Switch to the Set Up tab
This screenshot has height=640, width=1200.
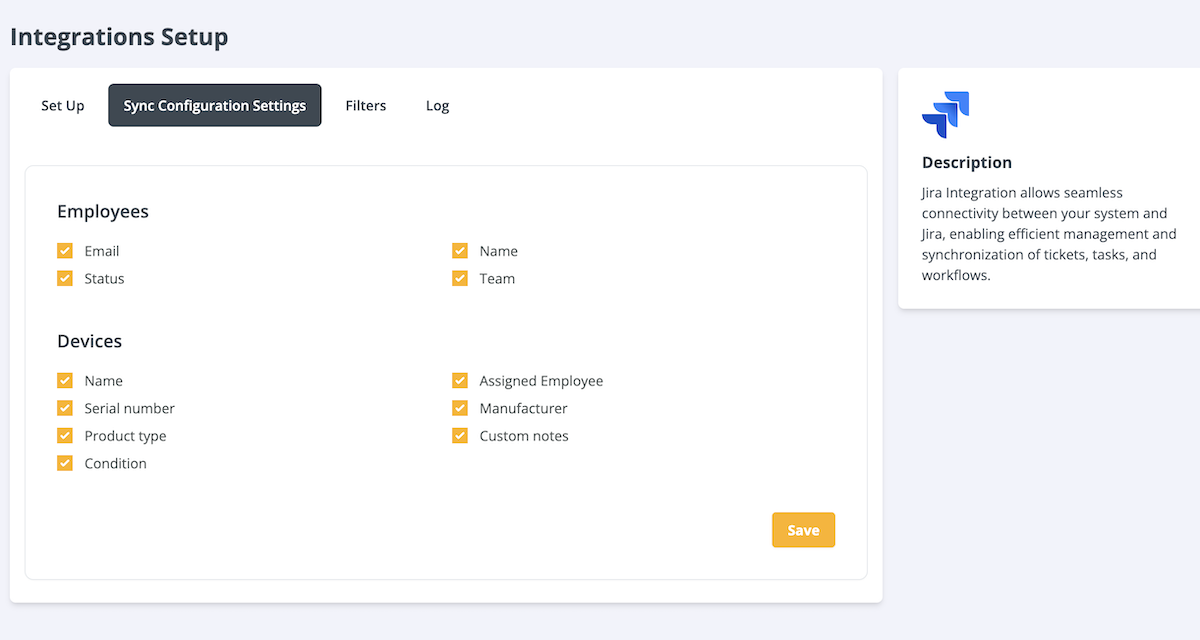62,105
